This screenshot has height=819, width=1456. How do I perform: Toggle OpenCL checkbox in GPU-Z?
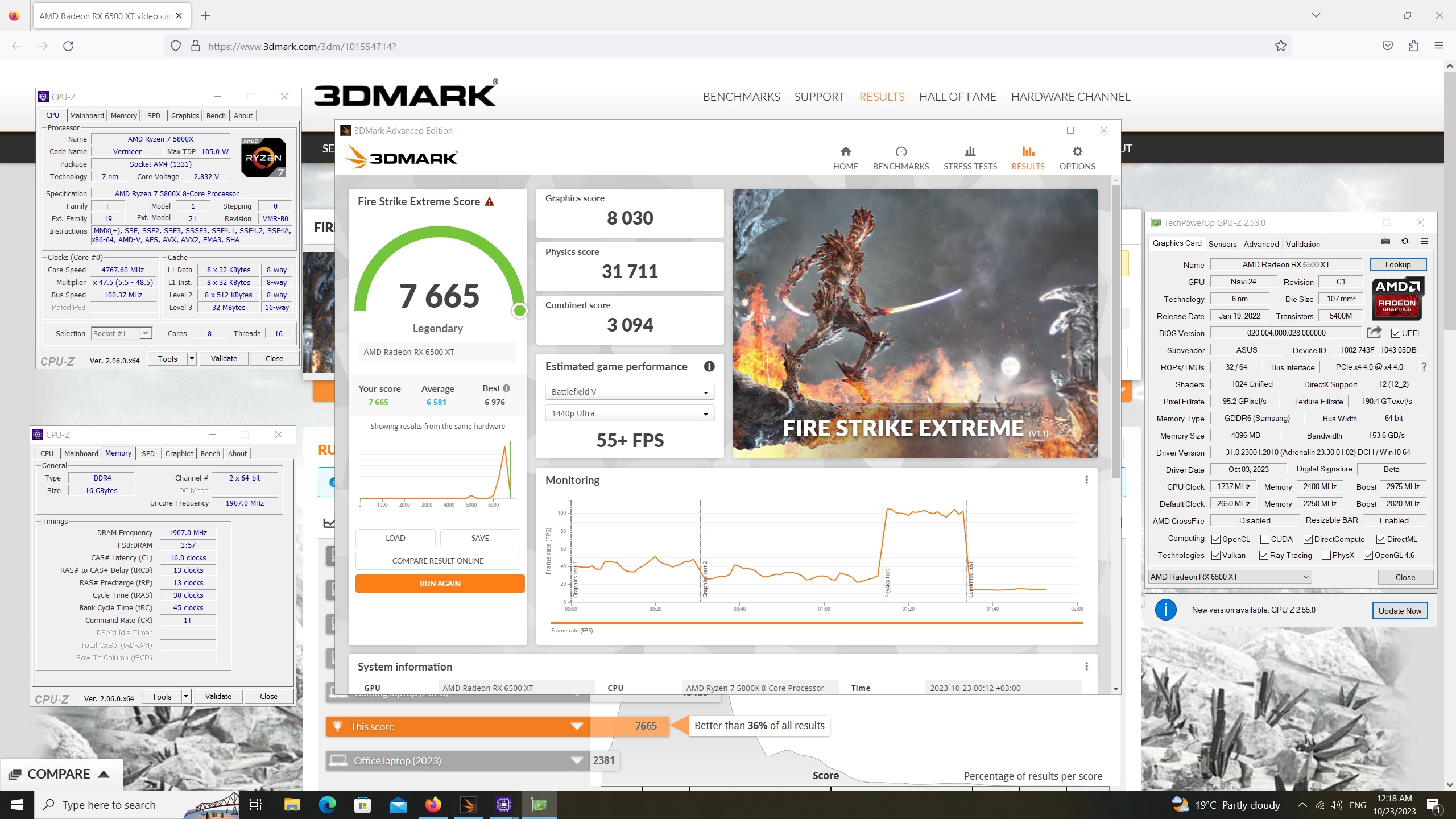[x=1216, y=539]
